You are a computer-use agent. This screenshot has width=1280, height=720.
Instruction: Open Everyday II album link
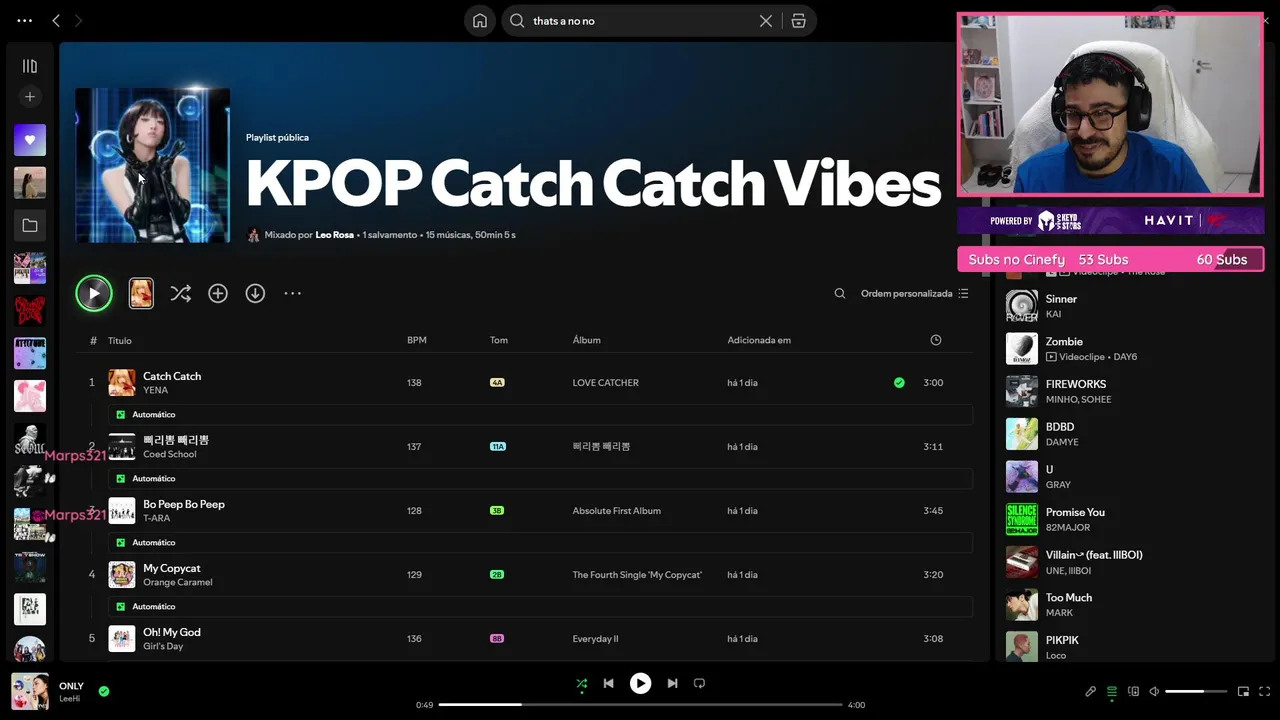595,639
